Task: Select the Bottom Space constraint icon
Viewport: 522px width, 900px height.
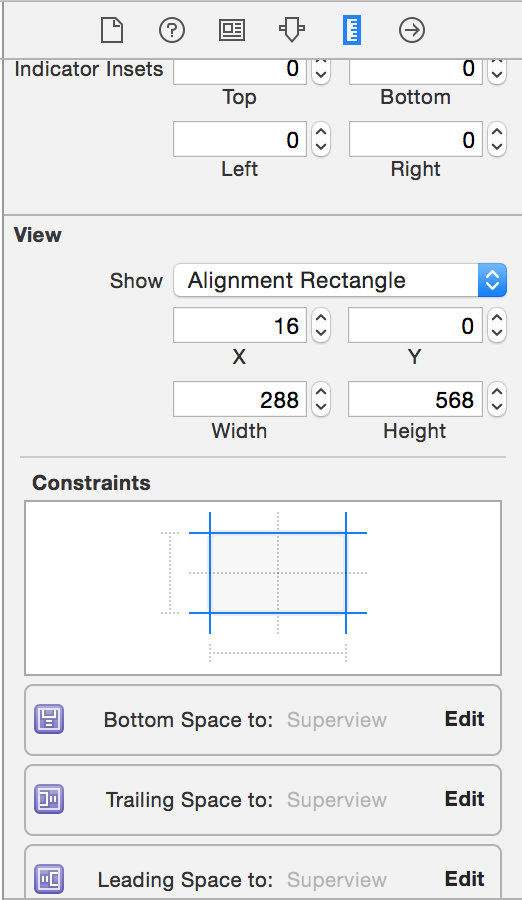Action: click(x=49, y=719)
